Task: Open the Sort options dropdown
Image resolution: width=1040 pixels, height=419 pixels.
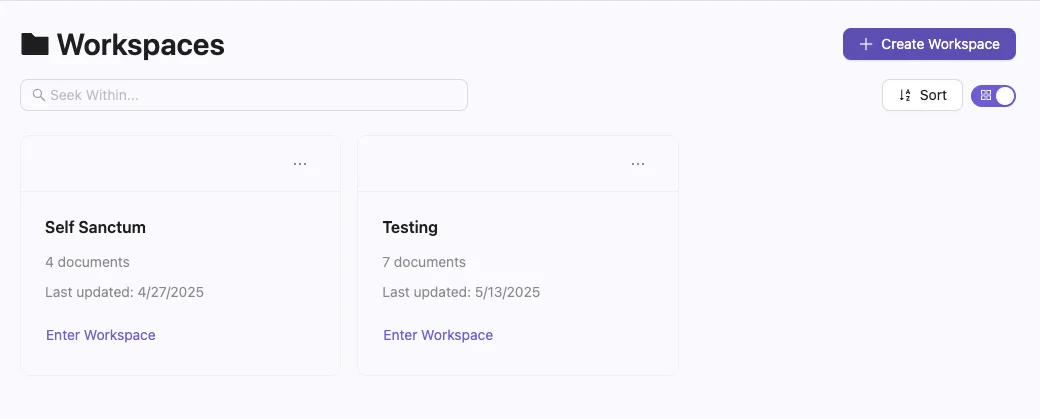Action: tap(922, 95)
